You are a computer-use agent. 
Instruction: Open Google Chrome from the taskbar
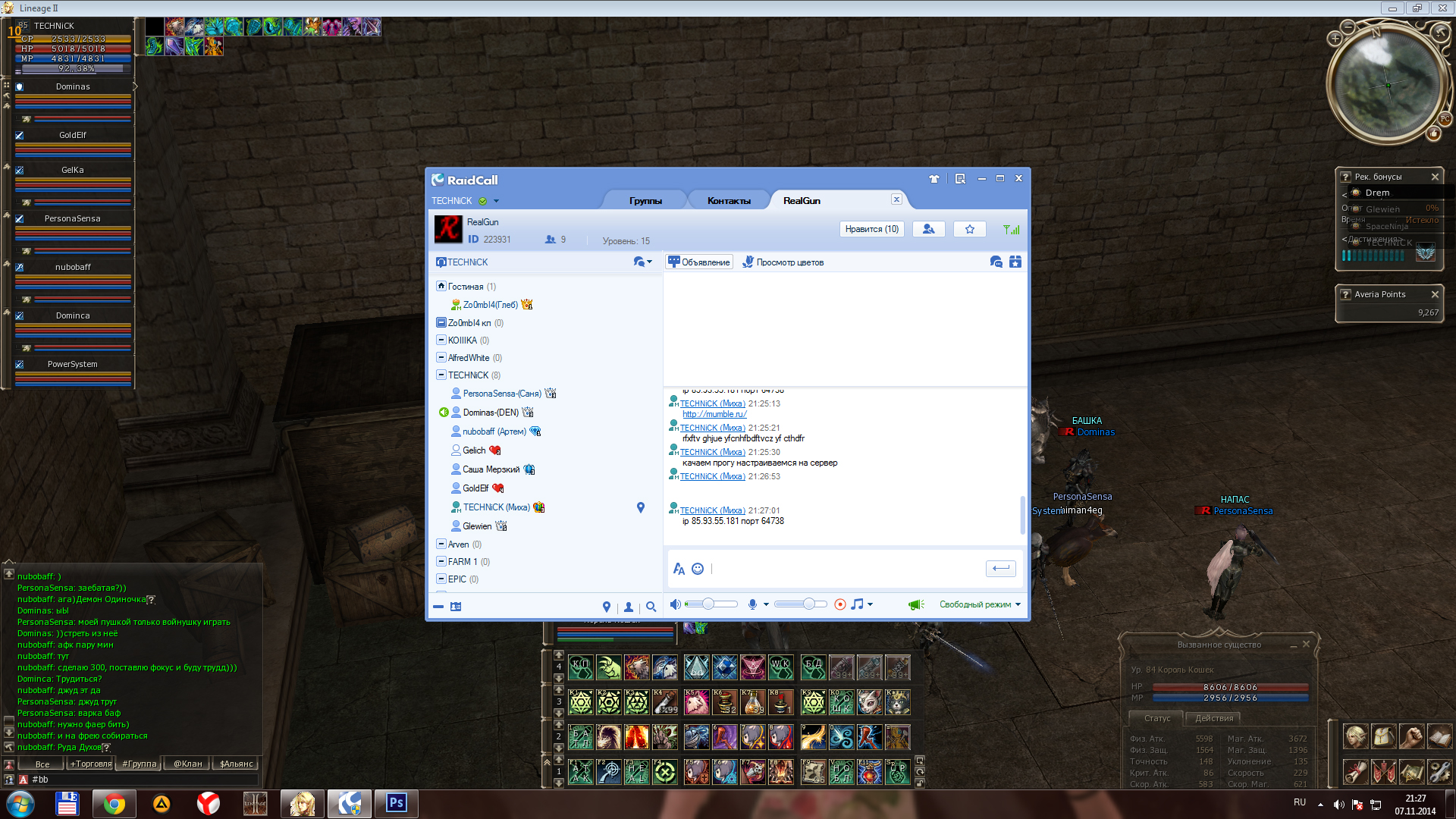[x=115, y=804]
